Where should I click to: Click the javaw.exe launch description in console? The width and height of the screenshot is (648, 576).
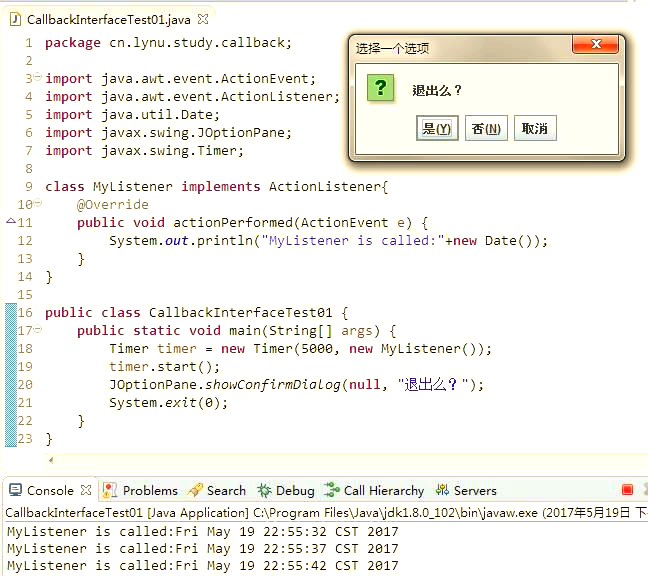click(326, 512)
